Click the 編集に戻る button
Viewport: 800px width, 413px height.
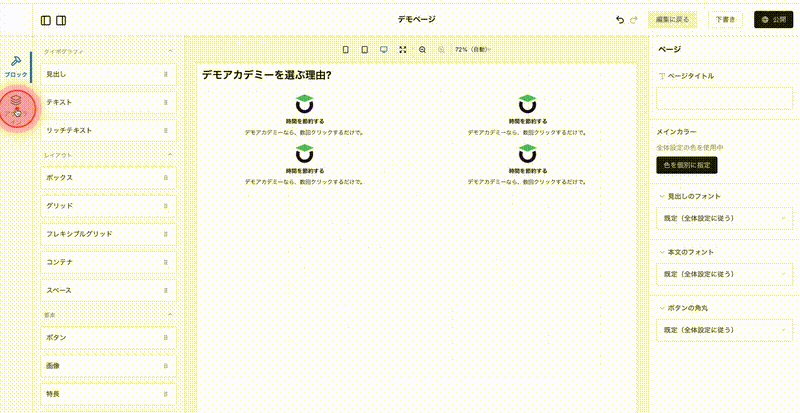click(672, 20)
